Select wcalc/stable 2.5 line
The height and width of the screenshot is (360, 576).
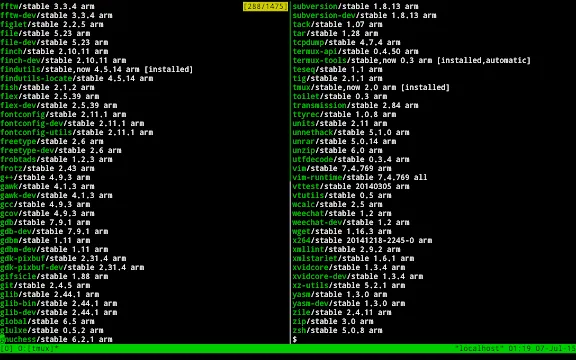tap(337, 204)
